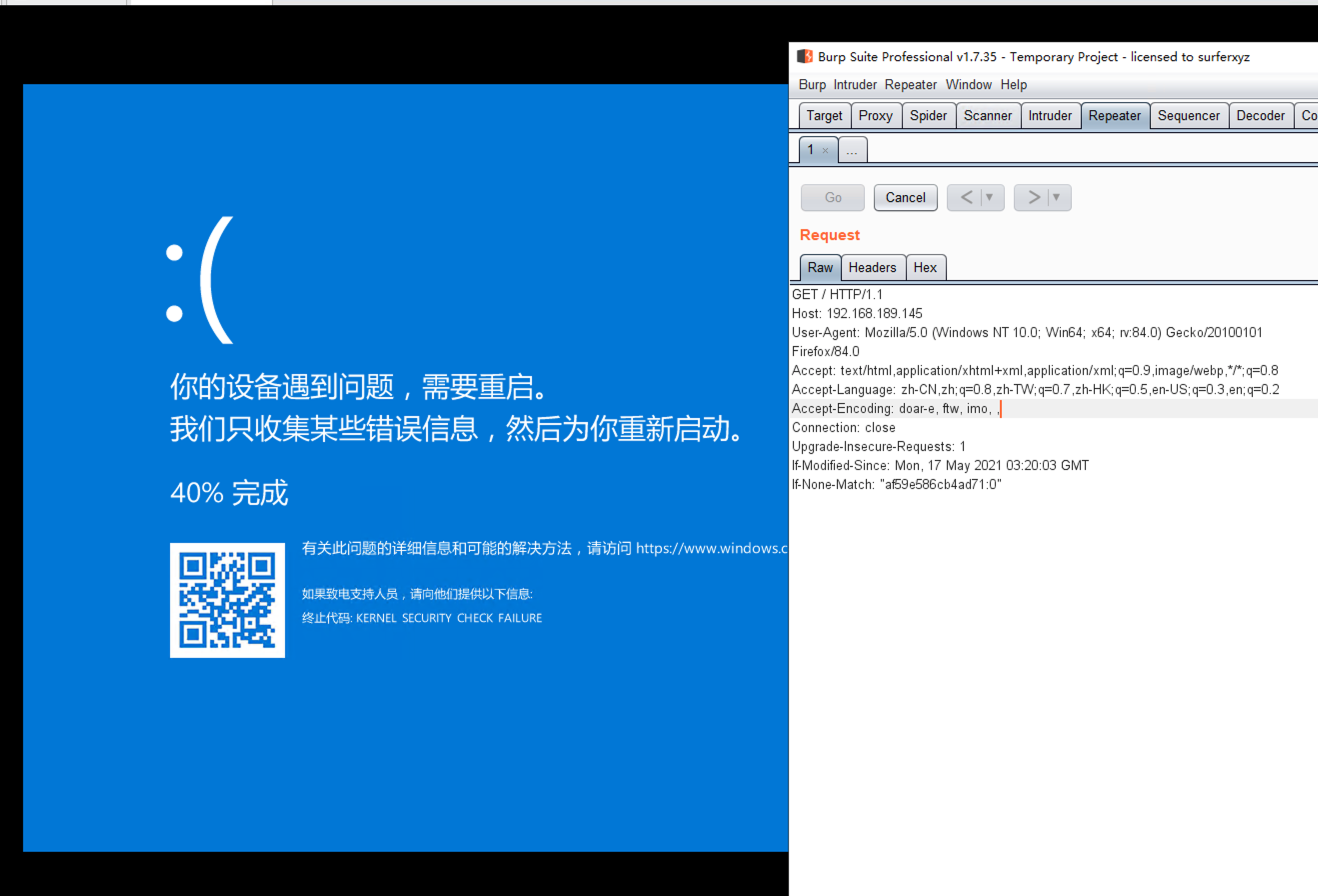Go to previous request with back arrow
Viewport: 1318px width, 896px height.
965,198
